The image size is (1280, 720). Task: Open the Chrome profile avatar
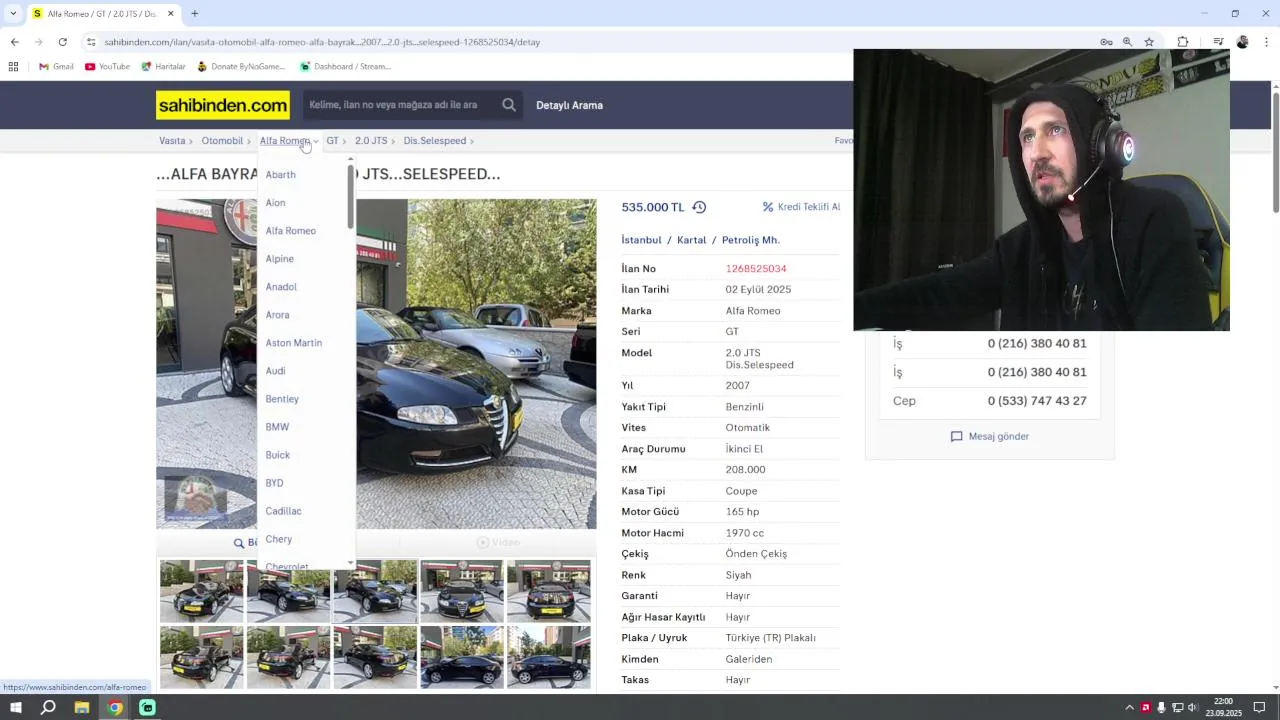[1242, 42]
